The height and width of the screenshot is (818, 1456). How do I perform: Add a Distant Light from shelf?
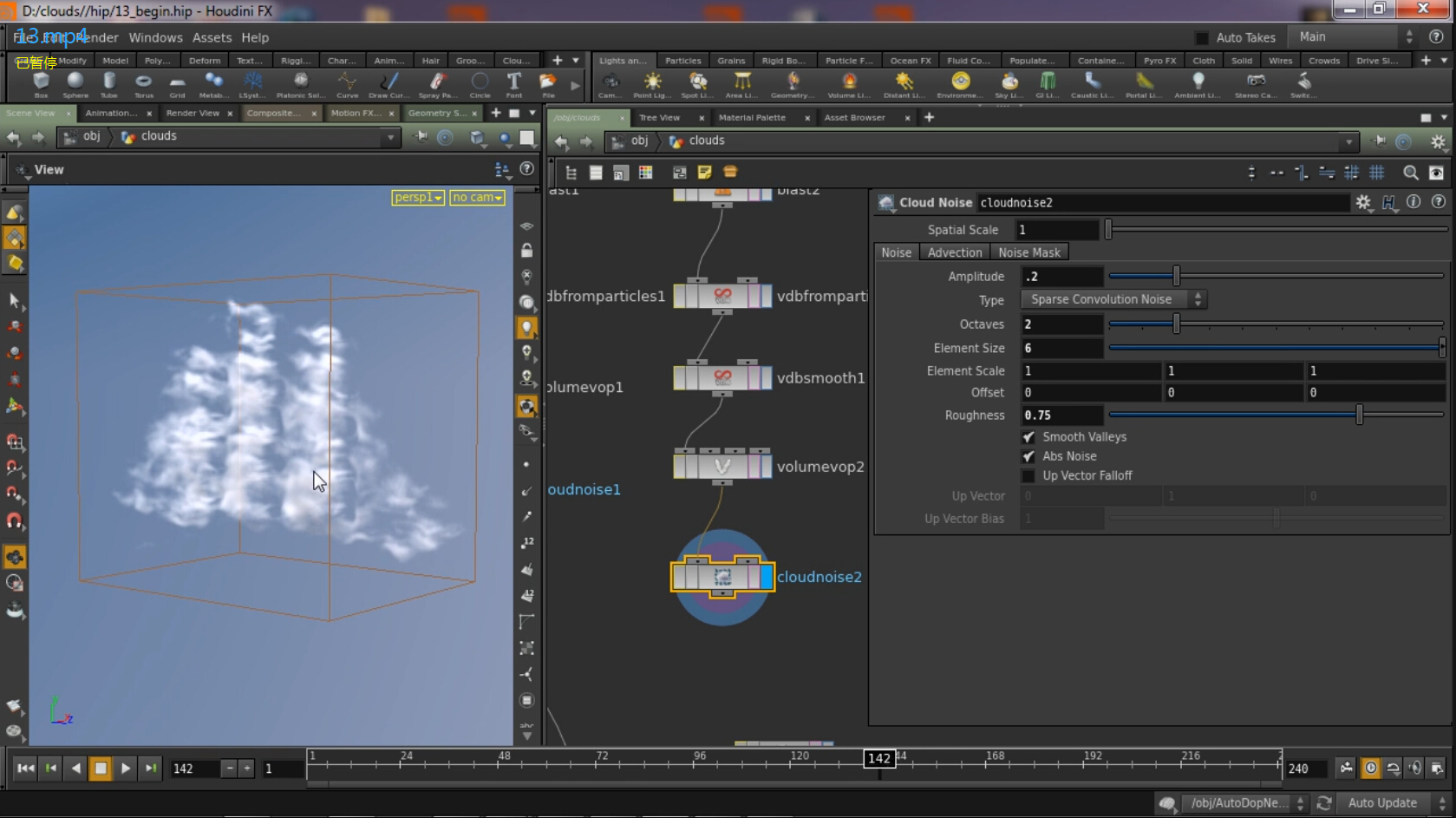[x=904, y=84]
